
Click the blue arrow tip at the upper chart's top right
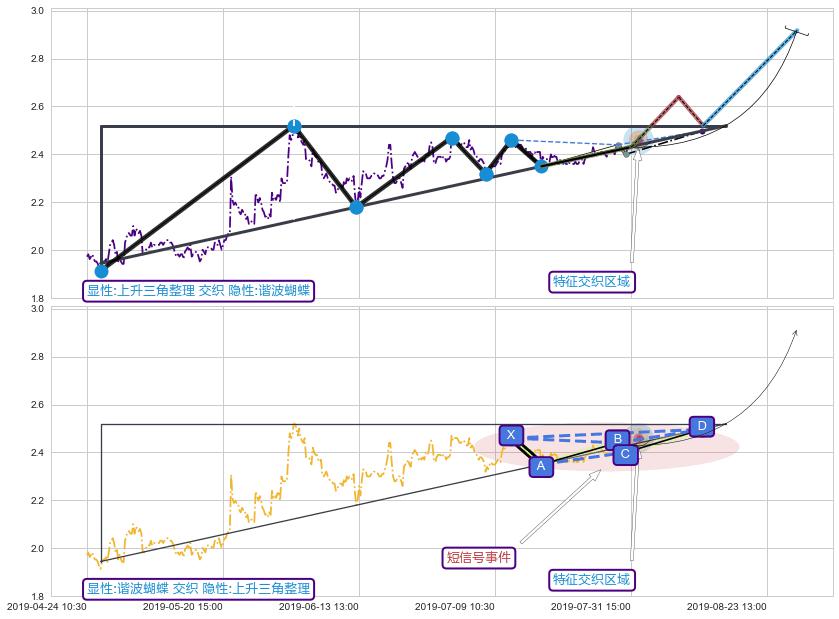pyautogui.click(x=796, y=32)
